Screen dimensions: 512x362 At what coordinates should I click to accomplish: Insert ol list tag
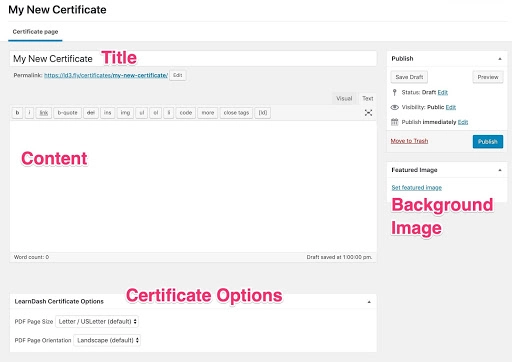click(155, 113)
